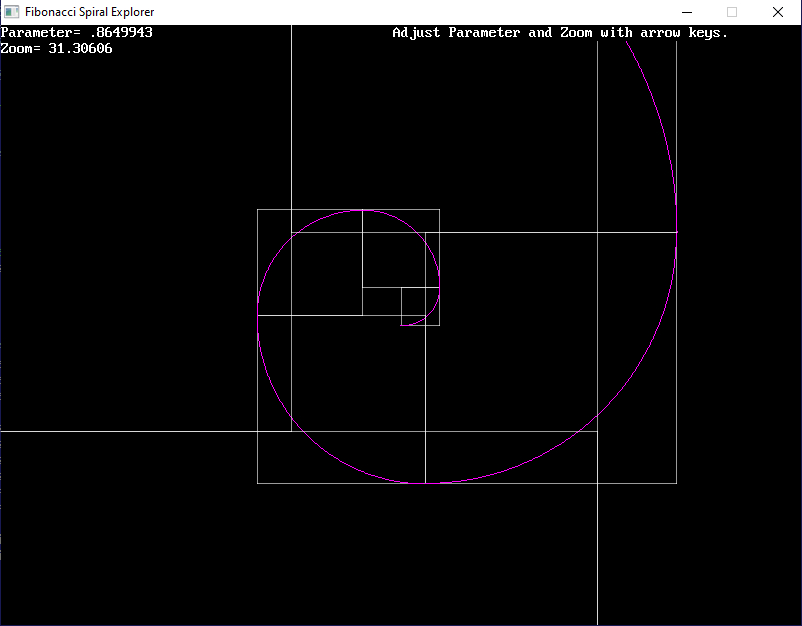Screen dimensions: 802x626
Task: Click the window title text in title bar
Action: (89, 12)
